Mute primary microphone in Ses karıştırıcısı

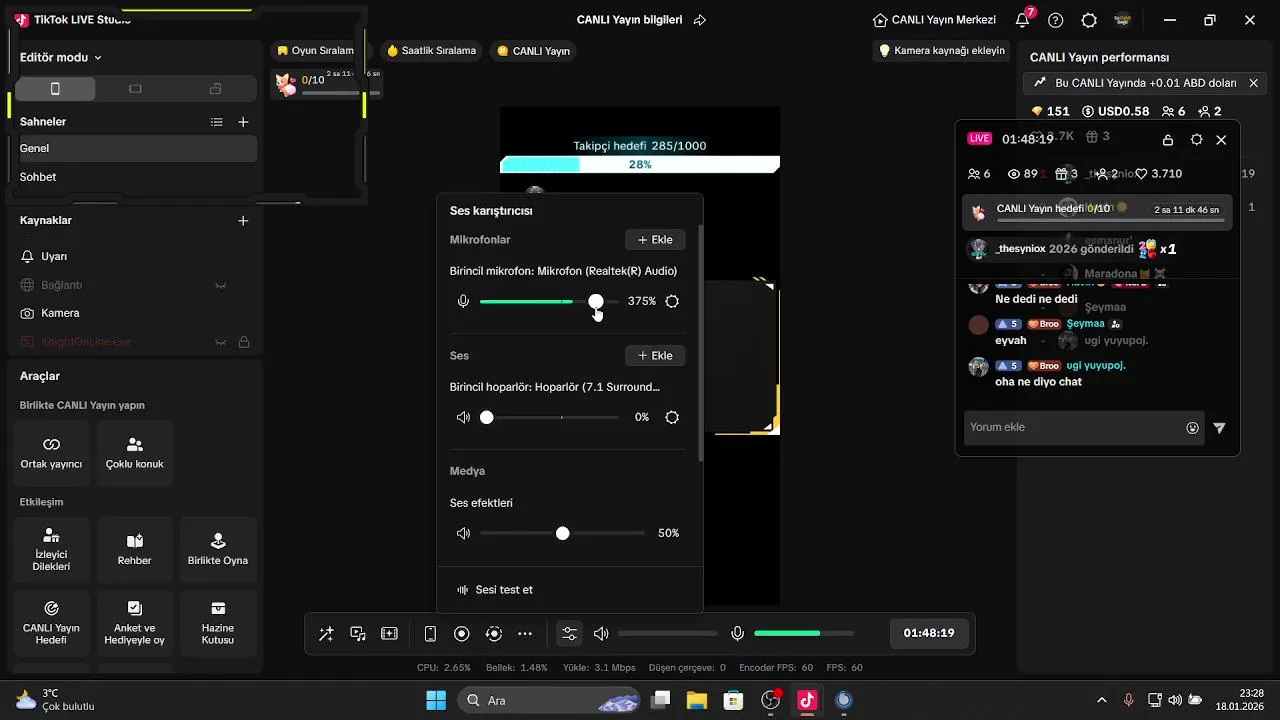pos(463,301)
